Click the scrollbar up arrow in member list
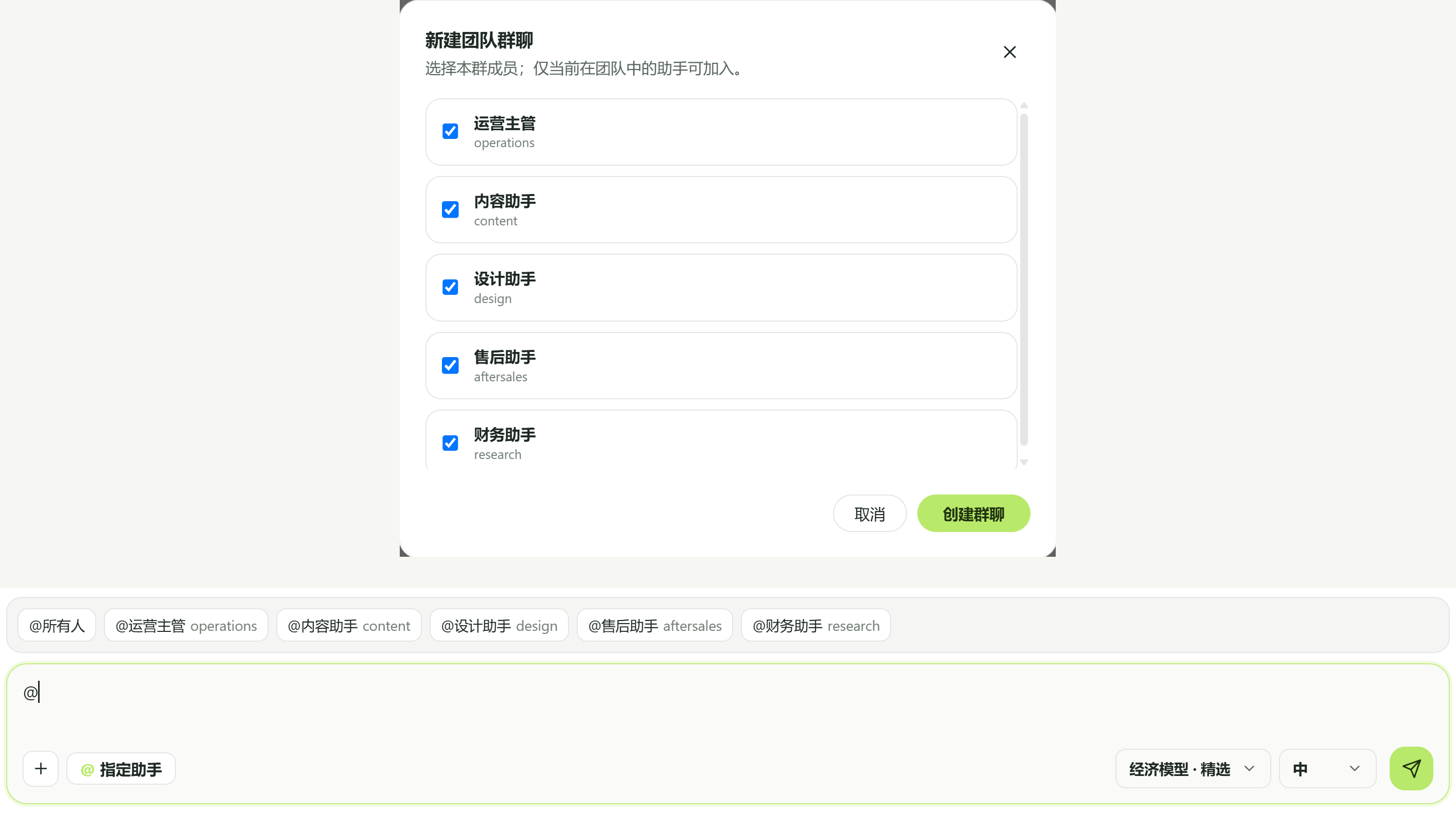Image resolution: width=1456 pixels, height=813 pixels. pos(1024,105)
